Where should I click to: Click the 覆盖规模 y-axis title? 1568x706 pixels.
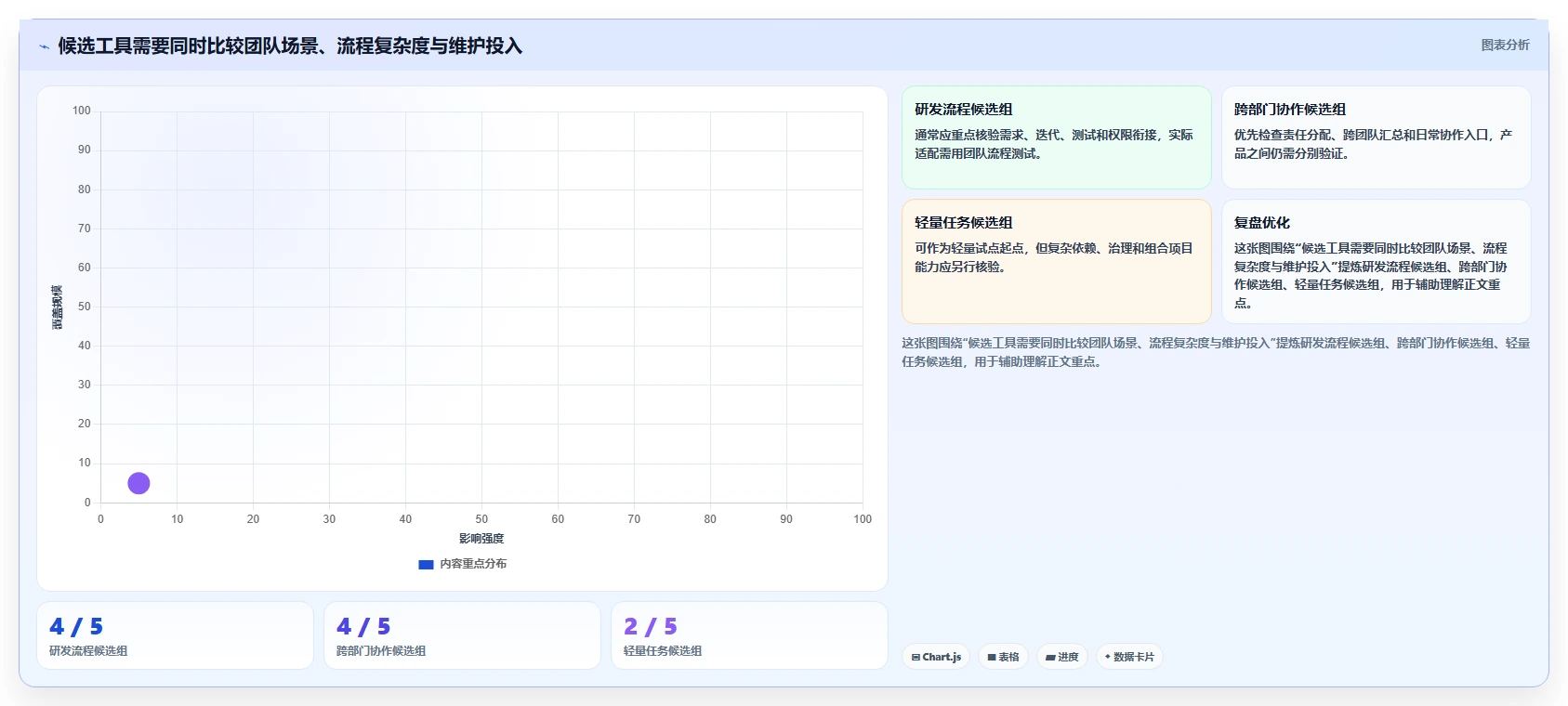[58, 307]
